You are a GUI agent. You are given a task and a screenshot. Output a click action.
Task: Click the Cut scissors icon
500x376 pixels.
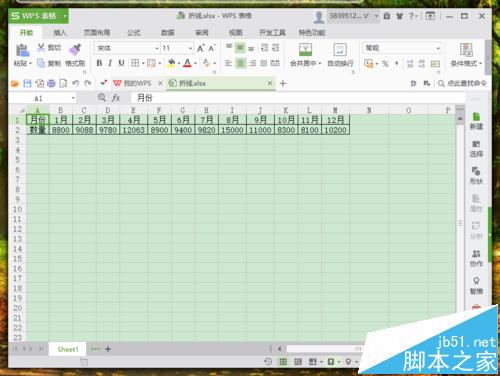click(x=41, y=47)
